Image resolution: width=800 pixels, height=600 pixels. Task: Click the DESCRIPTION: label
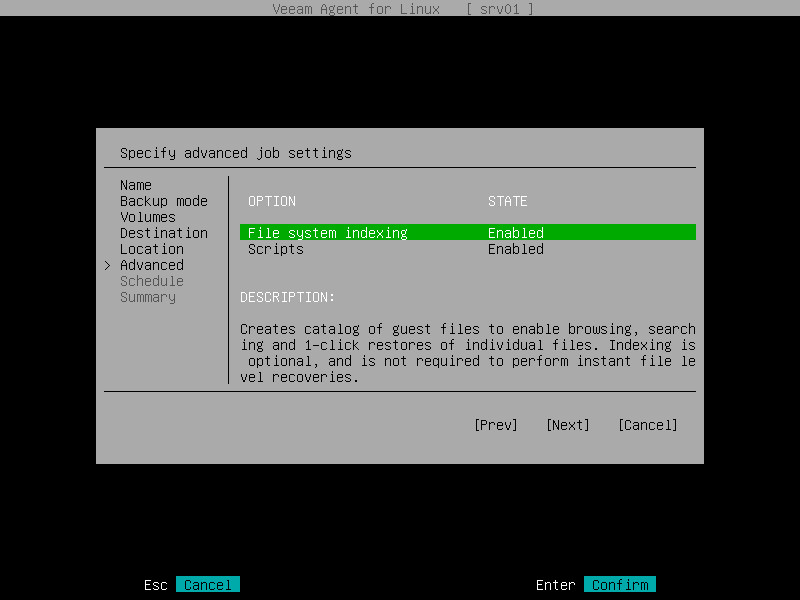click(x=287, y=297)
